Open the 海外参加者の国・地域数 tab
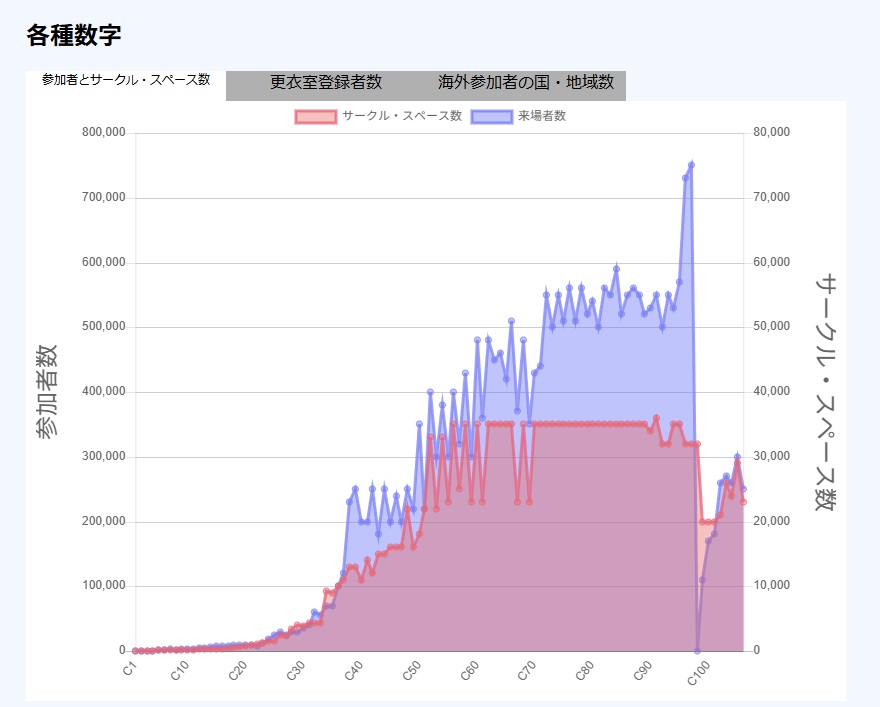Image resolution: width=880 pixels, height=707 pixels. coord(526,82)
